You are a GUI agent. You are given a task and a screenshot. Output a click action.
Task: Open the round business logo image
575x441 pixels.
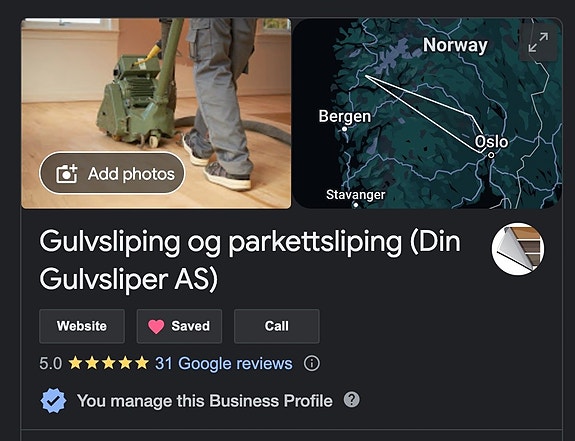pos(518,249)
